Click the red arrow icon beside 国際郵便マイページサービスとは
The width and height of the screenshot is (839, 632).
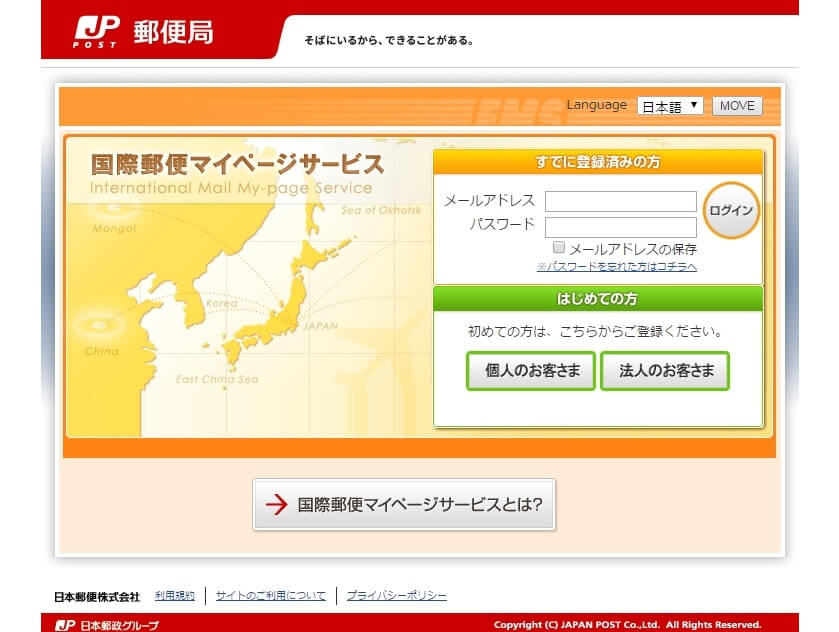276,505
